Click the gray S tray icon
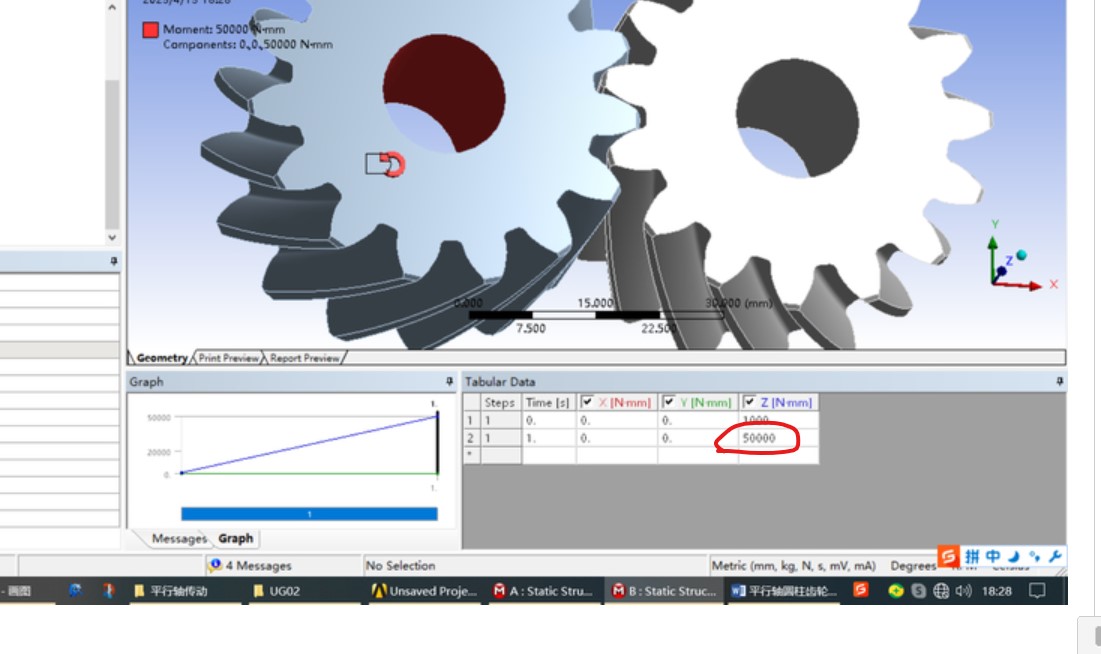 tap(918, 591)
